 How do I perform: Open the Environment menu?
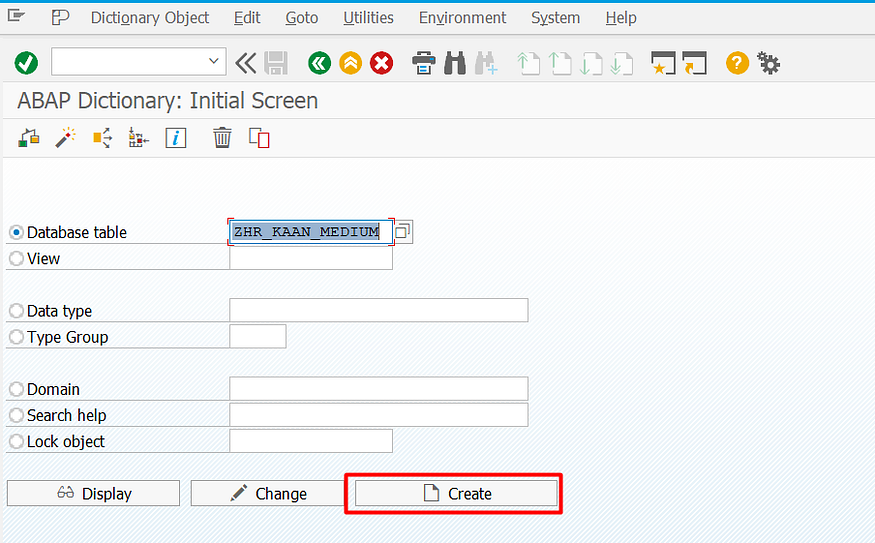pos(462,18)
